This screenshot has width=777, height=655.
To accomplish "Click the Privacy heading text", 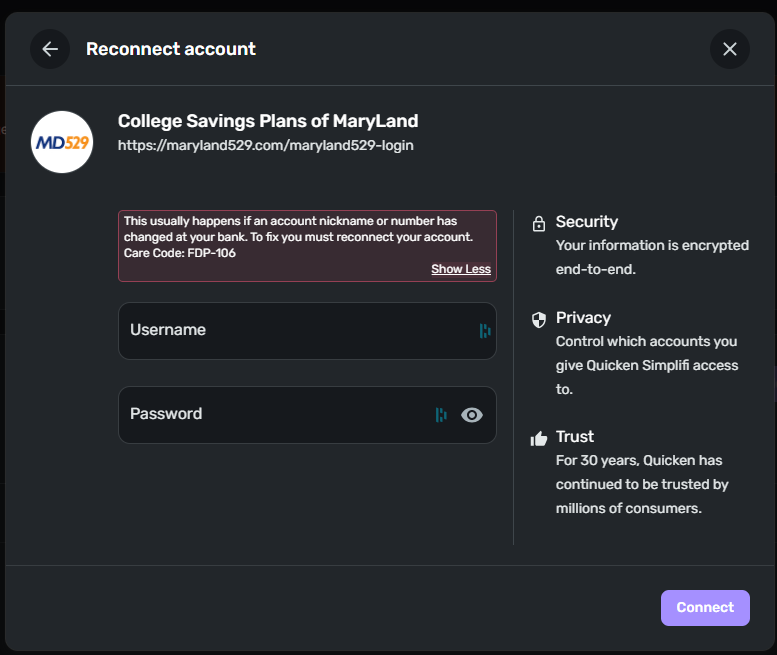I will pyautogui.click(x=583, y=318).
